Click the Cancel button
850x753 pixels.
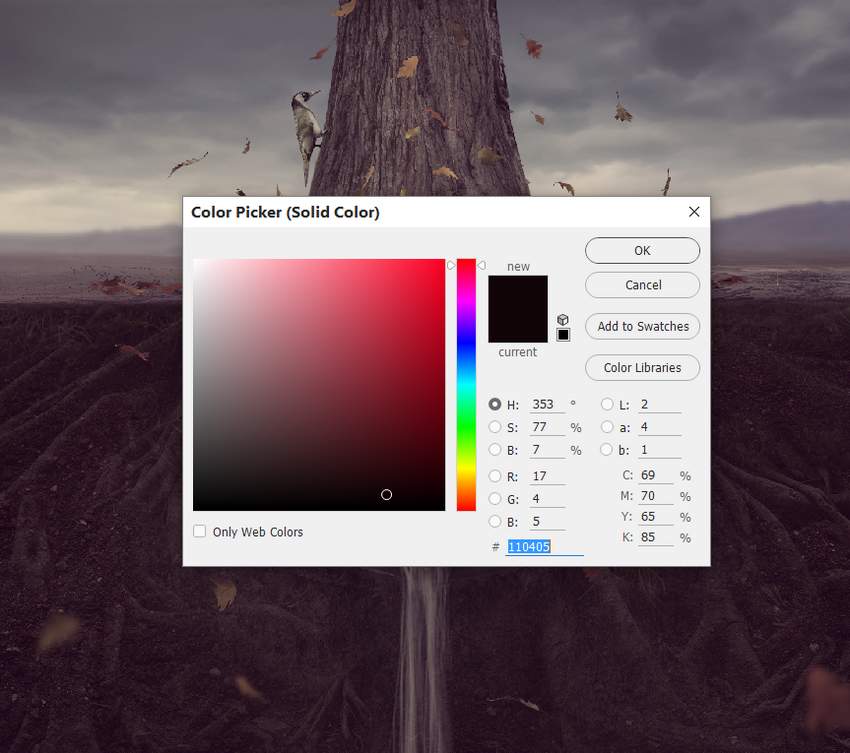tap(642, 285)
